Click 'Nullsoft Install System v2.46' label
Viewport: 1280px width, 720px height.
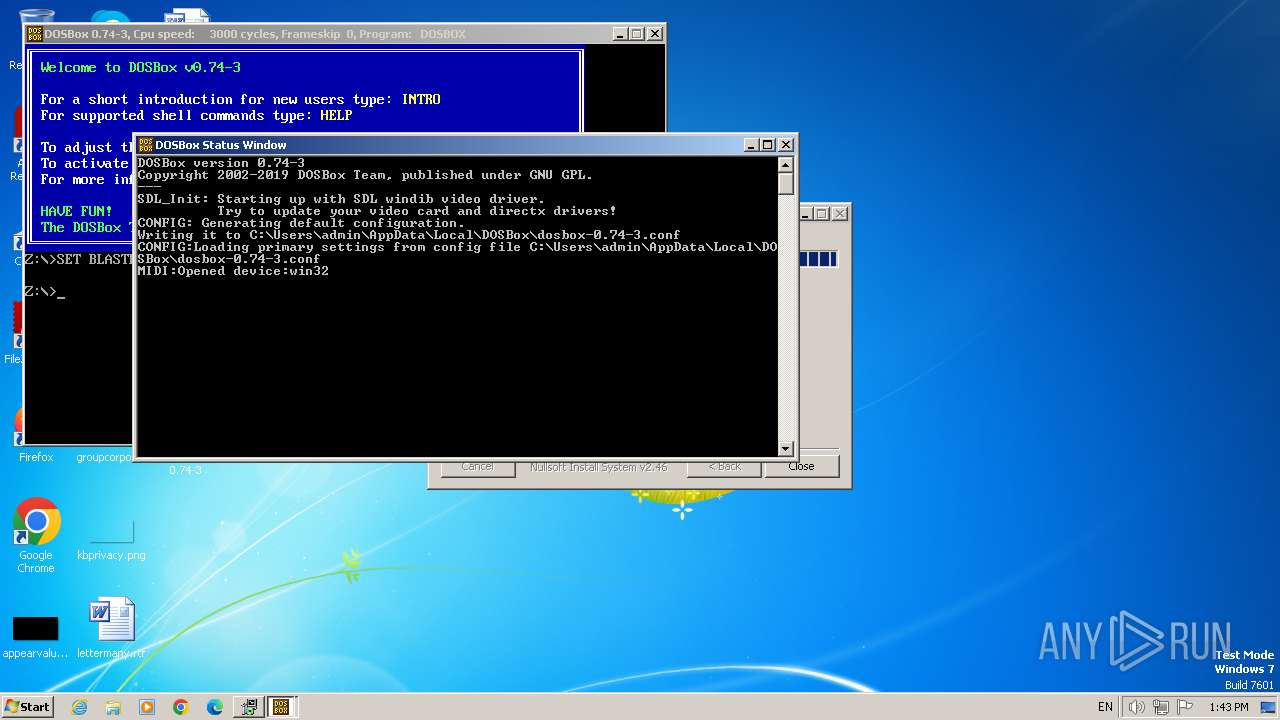(598, 467)
